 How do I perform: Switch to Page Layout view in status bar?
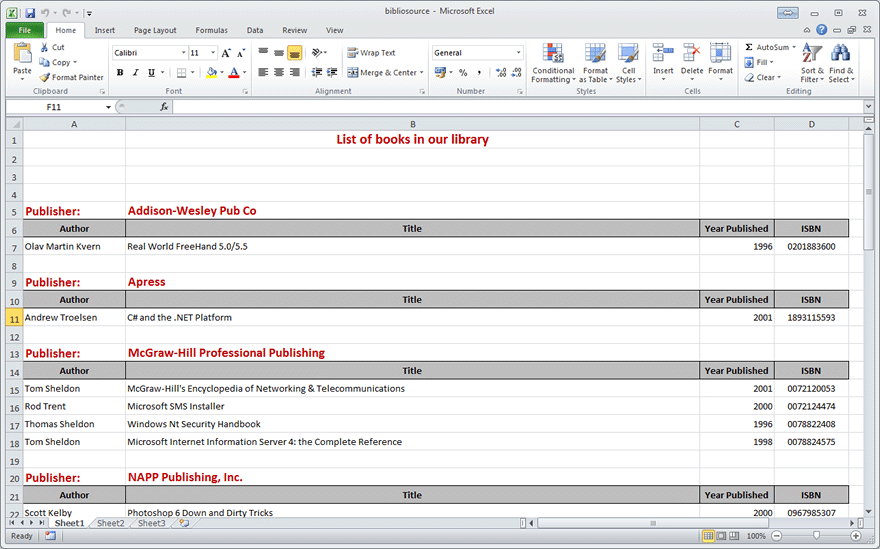(721, 536)
